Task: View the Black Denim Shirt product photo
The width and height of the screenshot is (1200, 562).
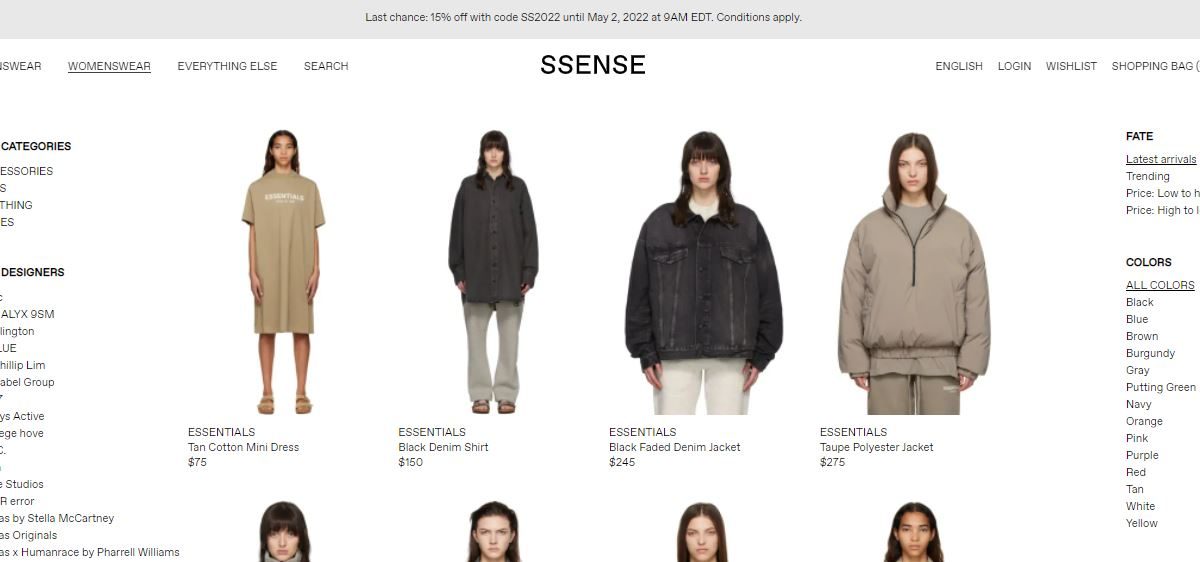Action: [493, 271]
